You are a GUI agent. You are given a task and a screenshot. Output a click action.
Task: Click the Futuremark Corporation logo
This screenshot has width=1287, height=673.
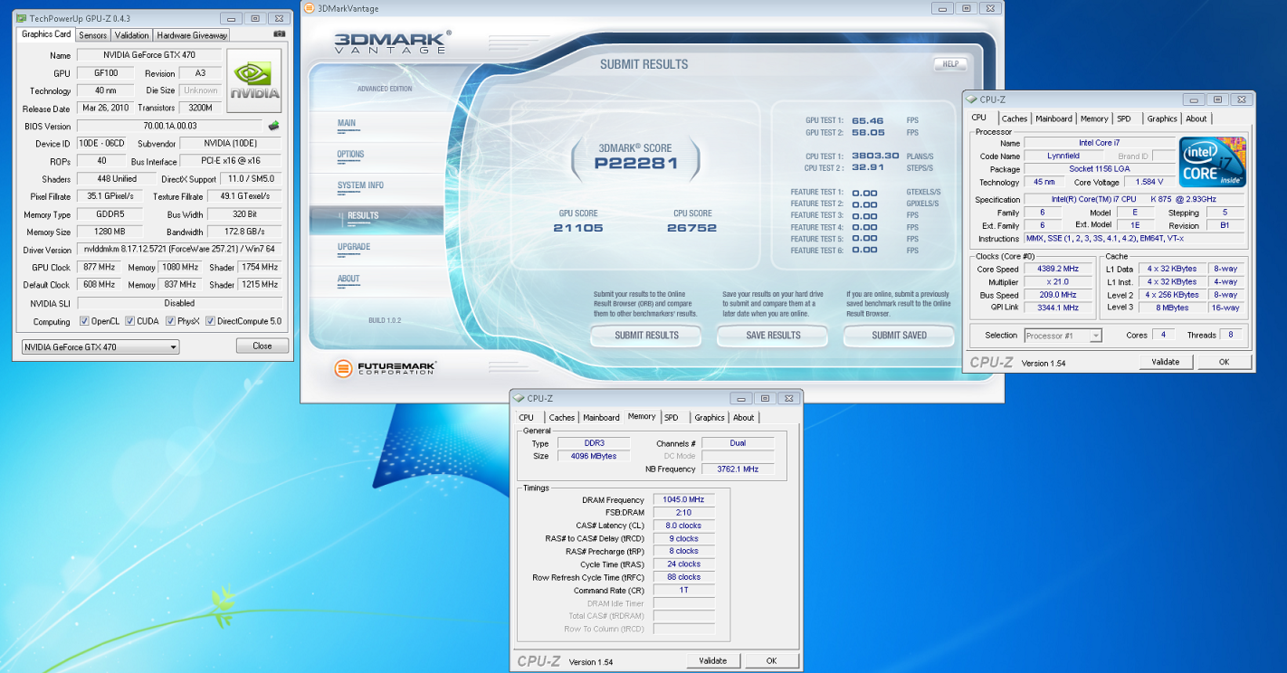tap(385, 369)
